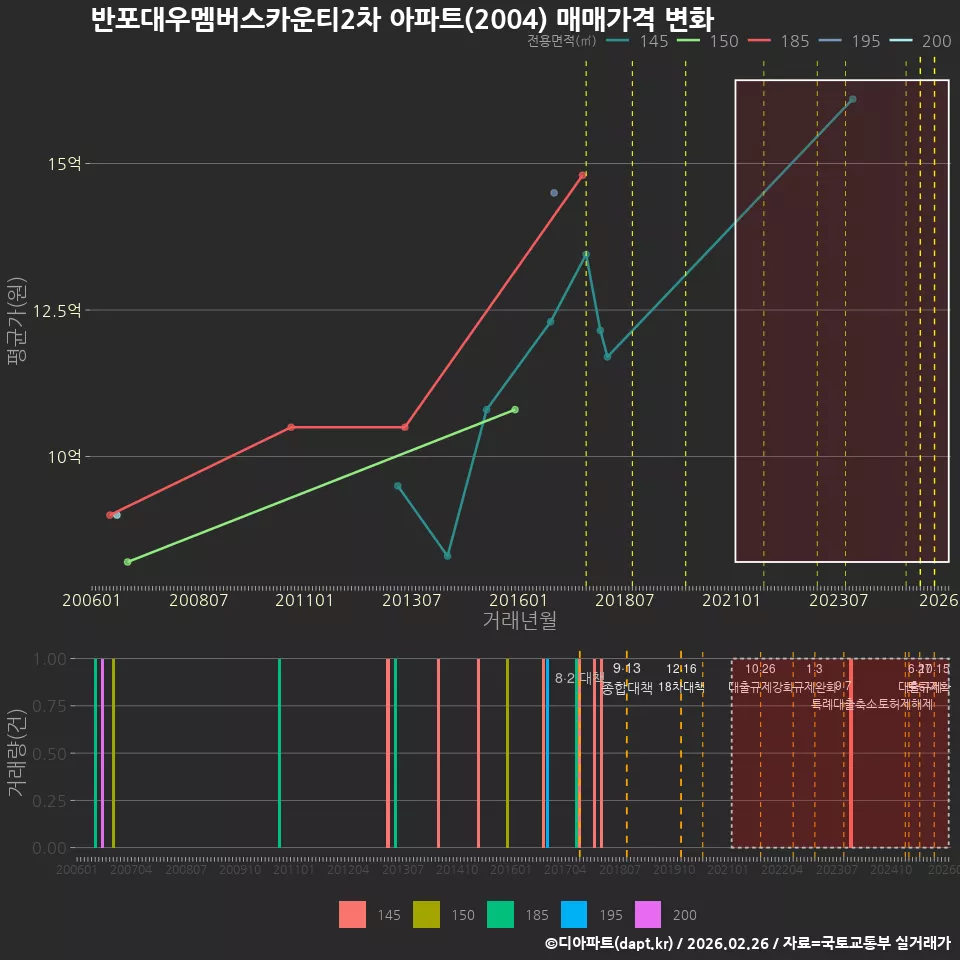Click the lone 195 data point near 14.5억
Viewport: 960px width, 960px height.
point(554,193)
